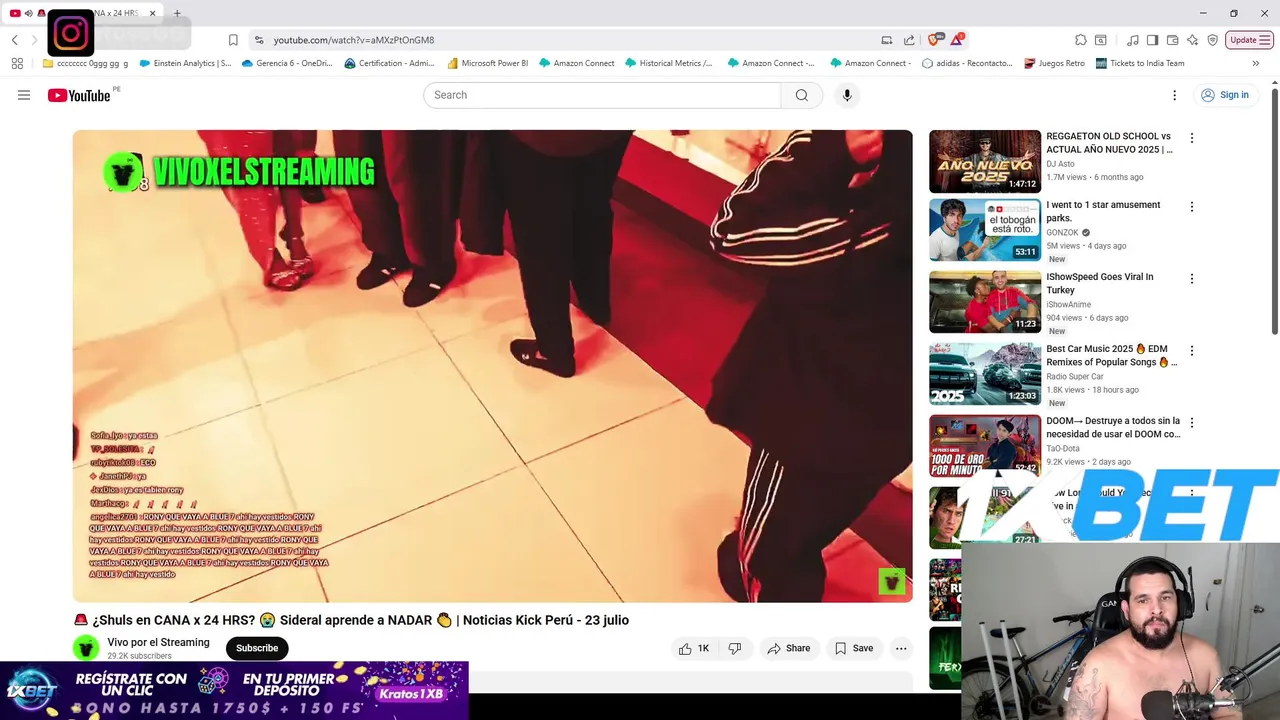Screen dimensions: 1280x720
Task: Open browser extensions puzzle icon
Action: pyautogui.click(x=1081, y=40)
